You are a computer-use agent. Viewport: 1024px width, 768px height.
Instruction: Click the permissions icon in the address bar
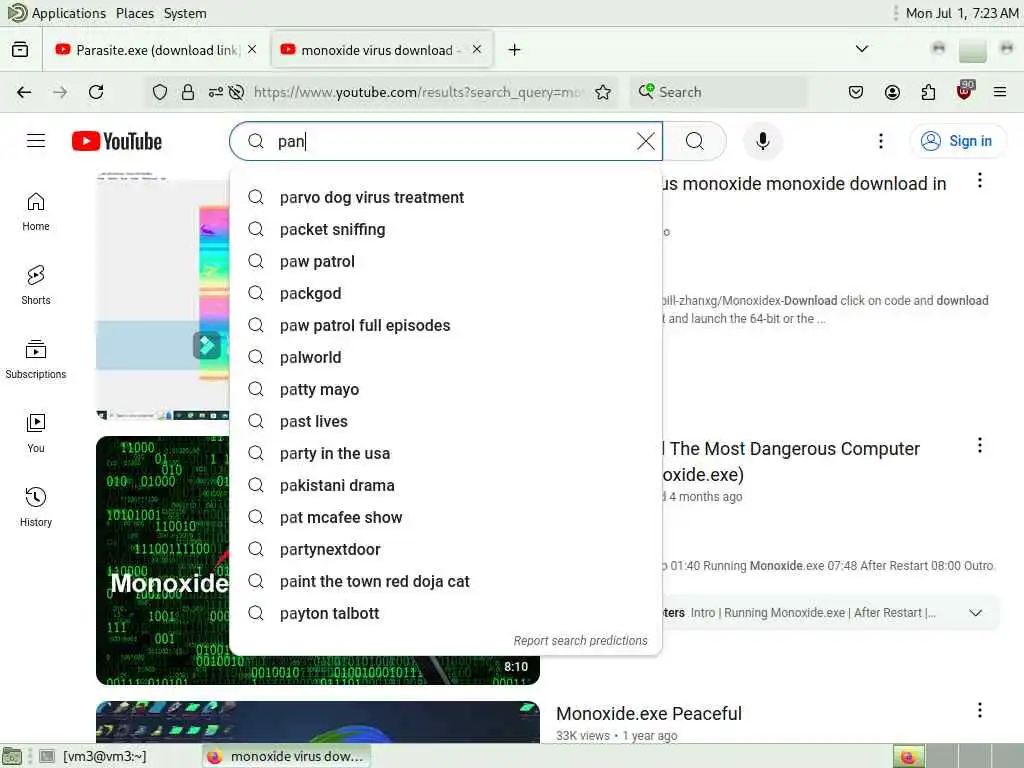tap(216, 92)
